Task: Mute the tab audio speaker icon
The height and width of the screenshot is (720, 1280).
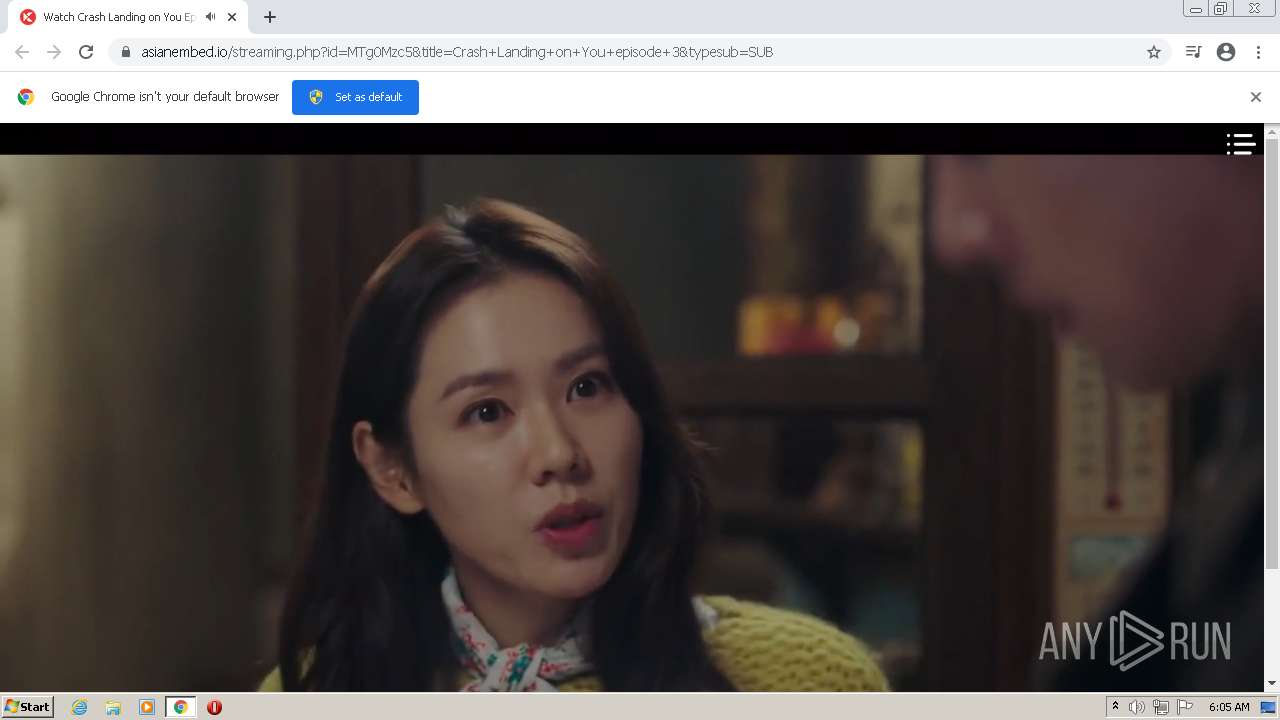Action: [210, 17]
